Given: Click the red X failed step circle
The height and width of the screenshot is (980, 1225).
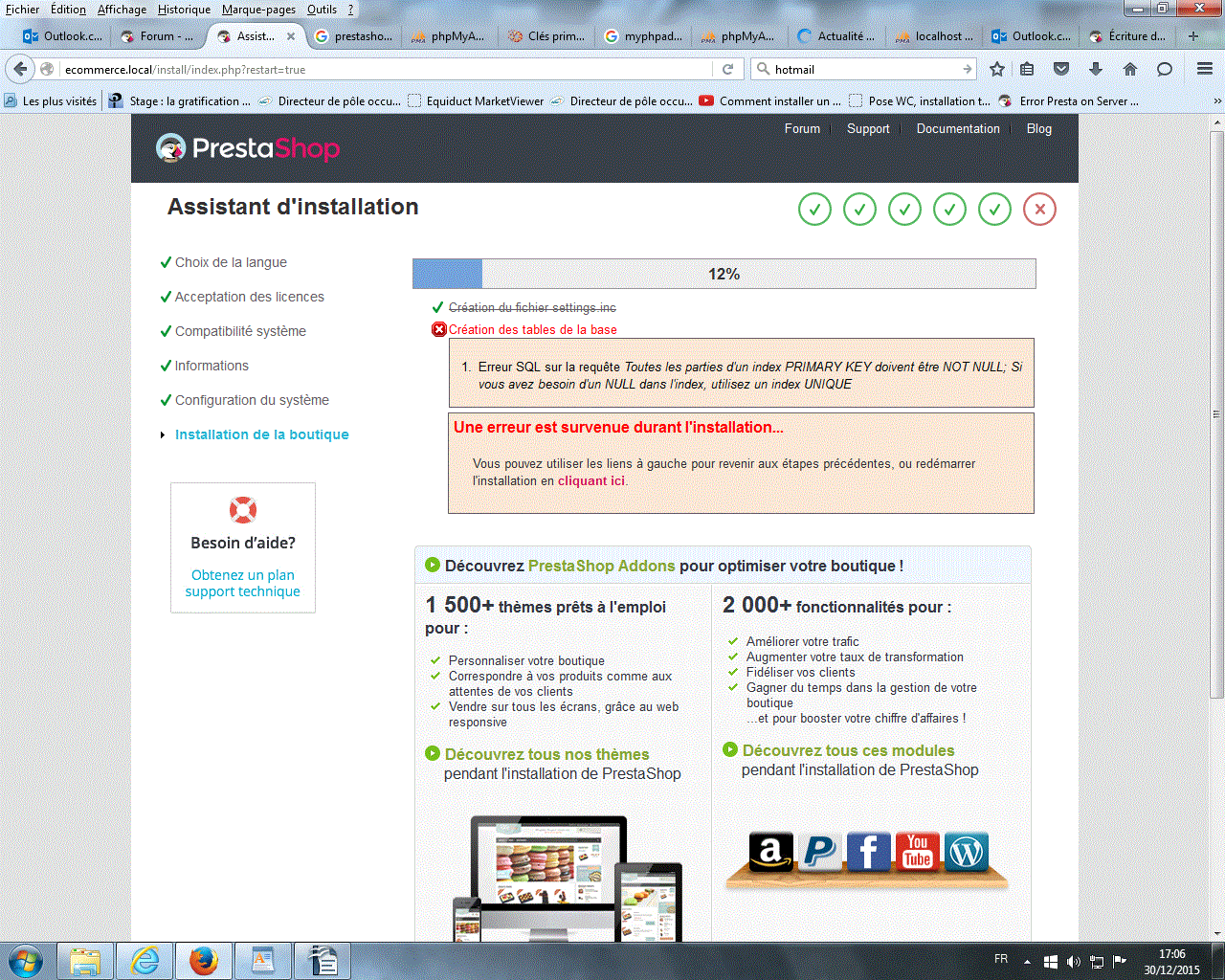Looking at the screenshot, I should click(x=1039, y=209).
